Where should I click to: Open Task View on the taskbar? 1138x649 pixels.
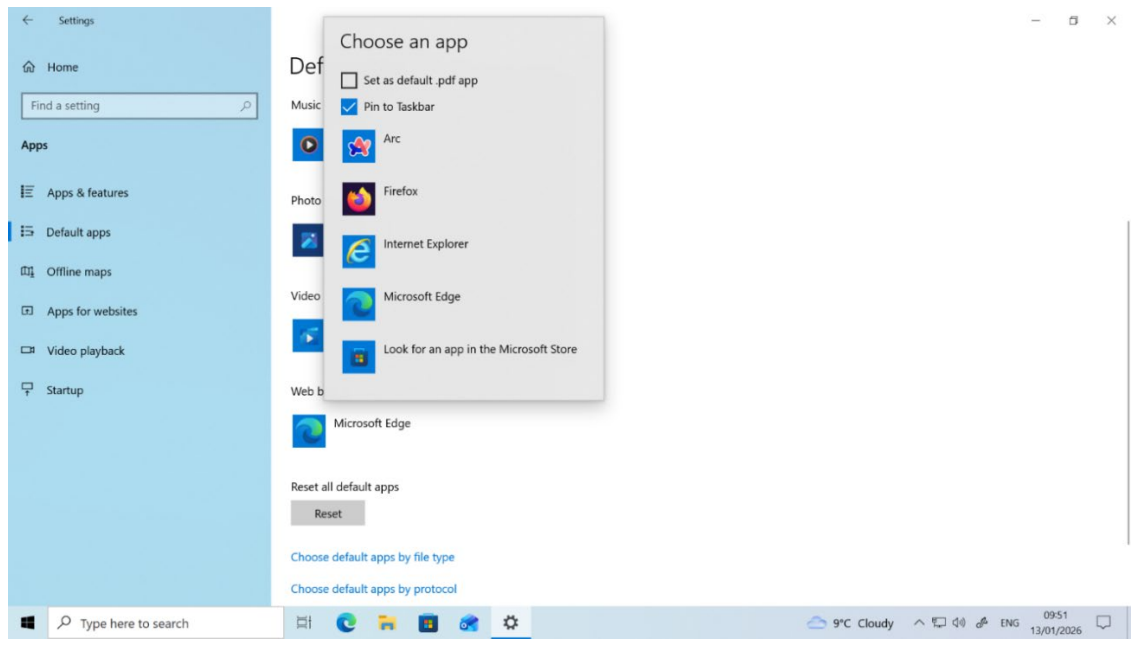pos(304,623)
